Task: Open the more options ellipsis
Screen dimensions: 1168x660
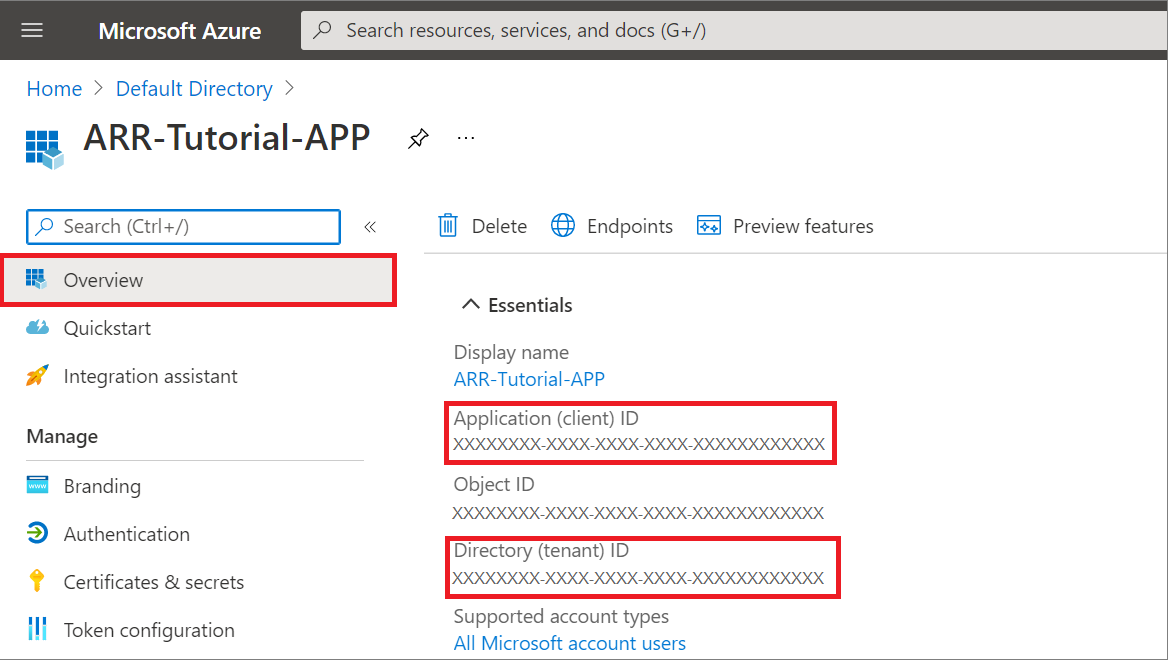Action: (466, 138)
